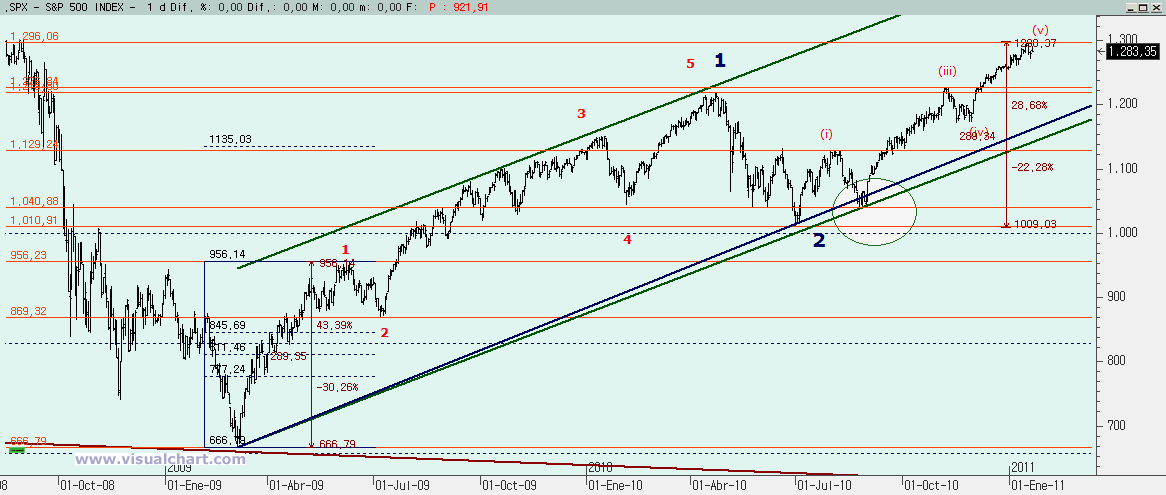
Task: Select the red wave 4 label
Action: (628, 239)
